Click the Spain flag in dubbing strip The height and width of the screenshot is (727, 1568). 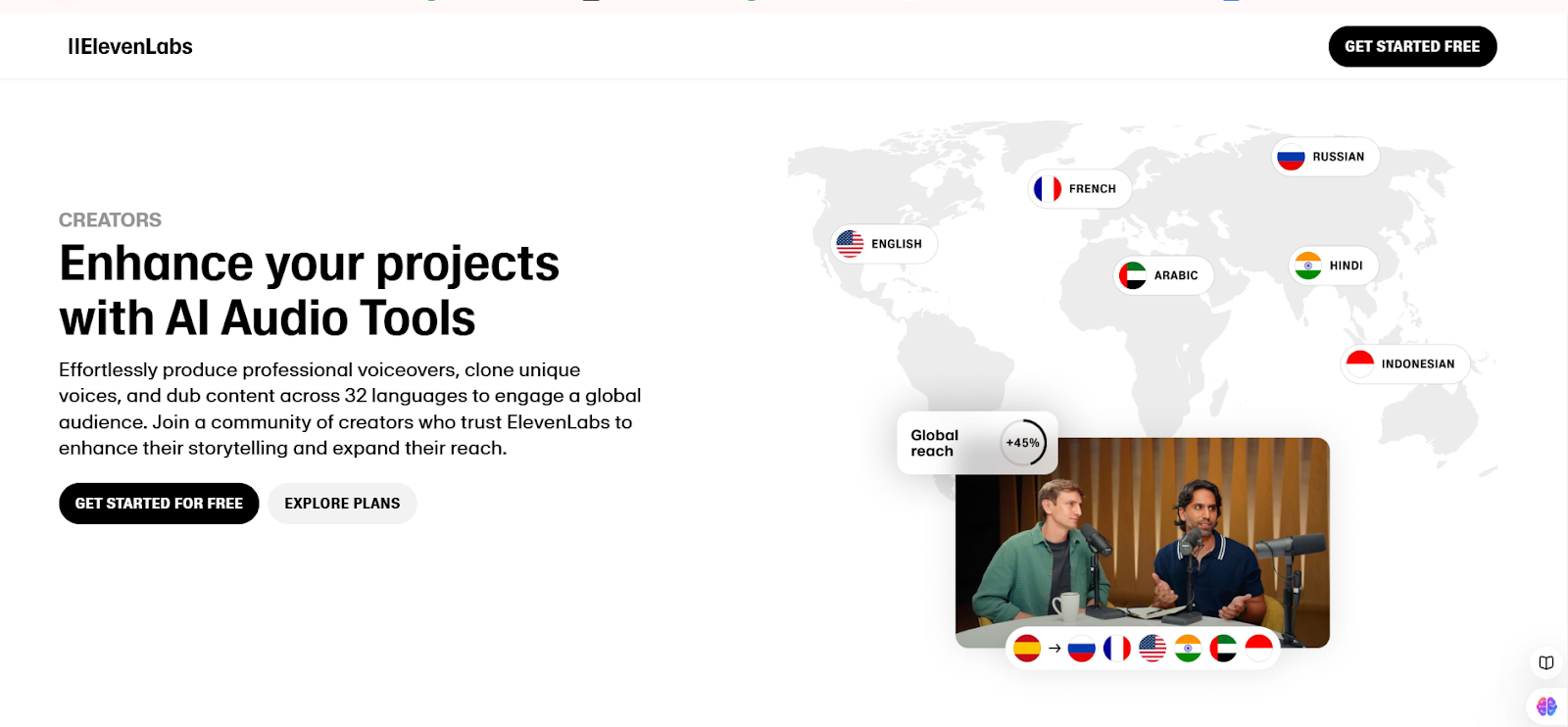1027,648
